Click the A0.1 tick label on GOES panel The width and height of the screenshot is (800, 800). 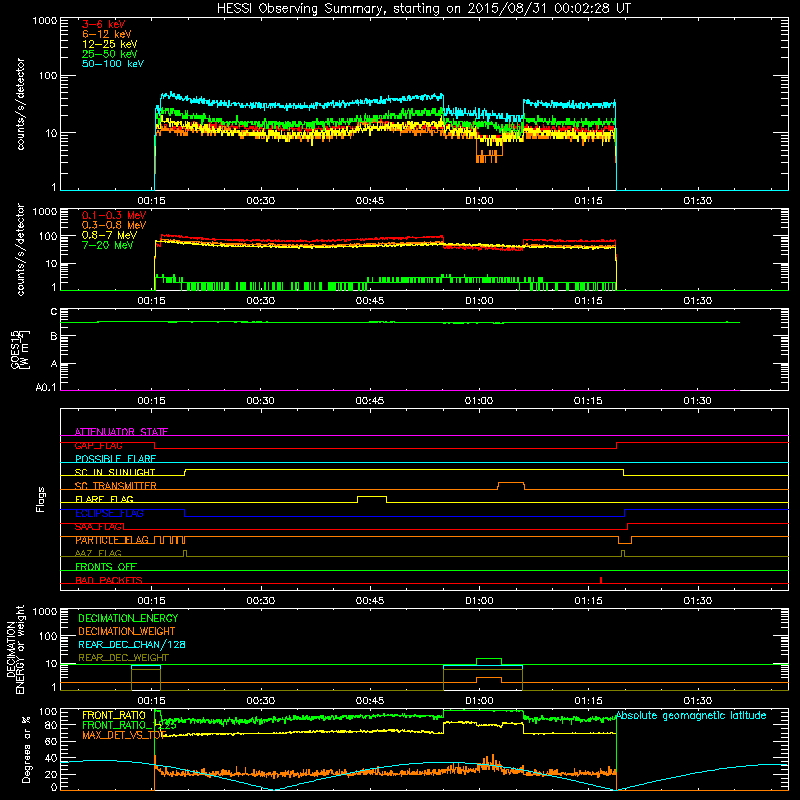[46, 388]
